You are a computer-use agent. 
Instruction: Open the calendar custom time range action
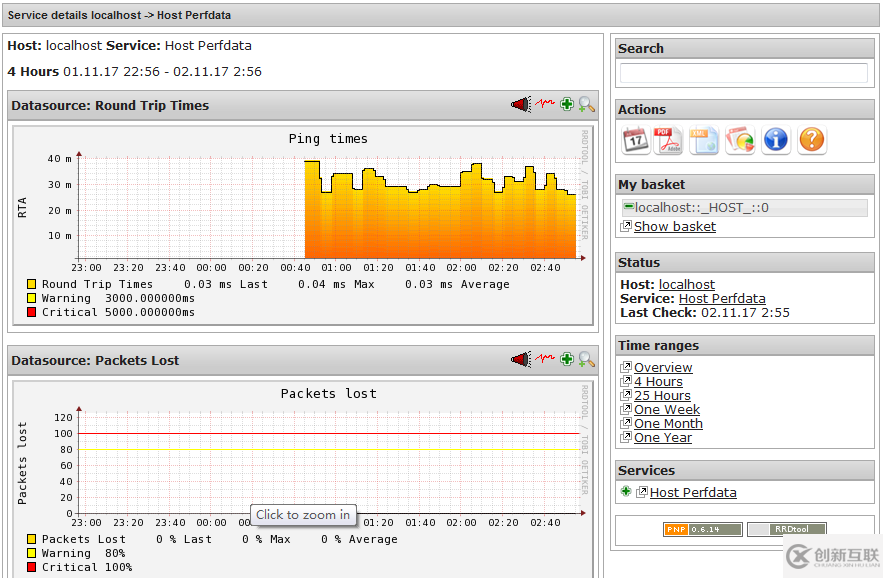tap(635, 140)
